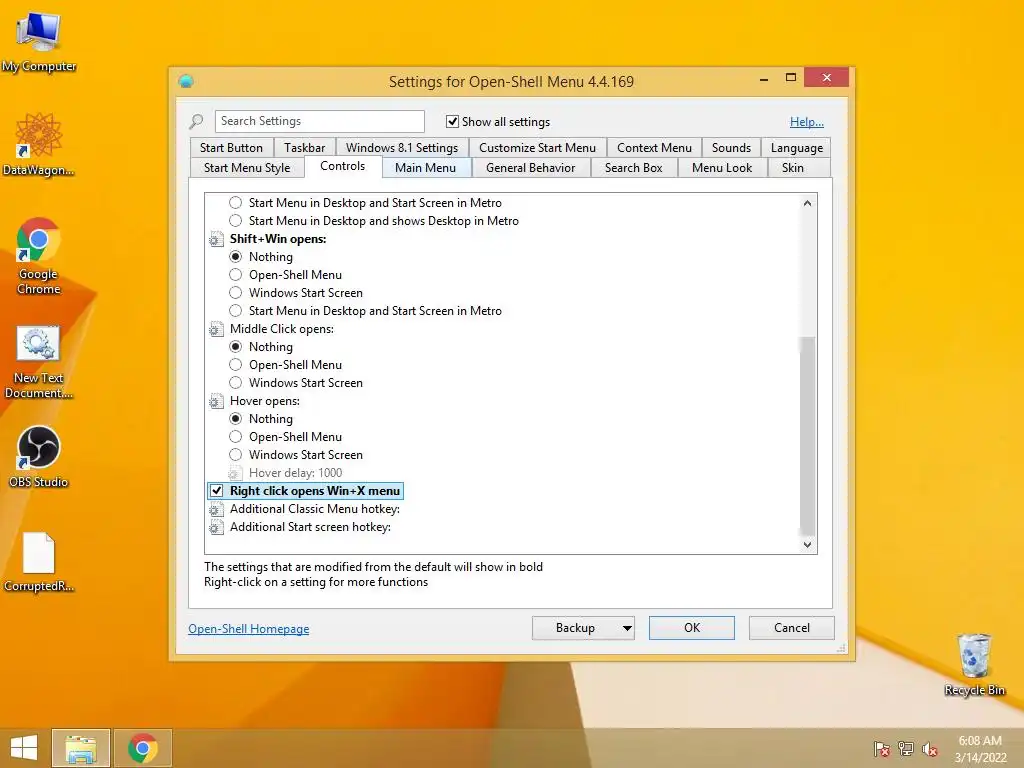Open My Computer desktop icon
1024x768 pixels.
39,41
